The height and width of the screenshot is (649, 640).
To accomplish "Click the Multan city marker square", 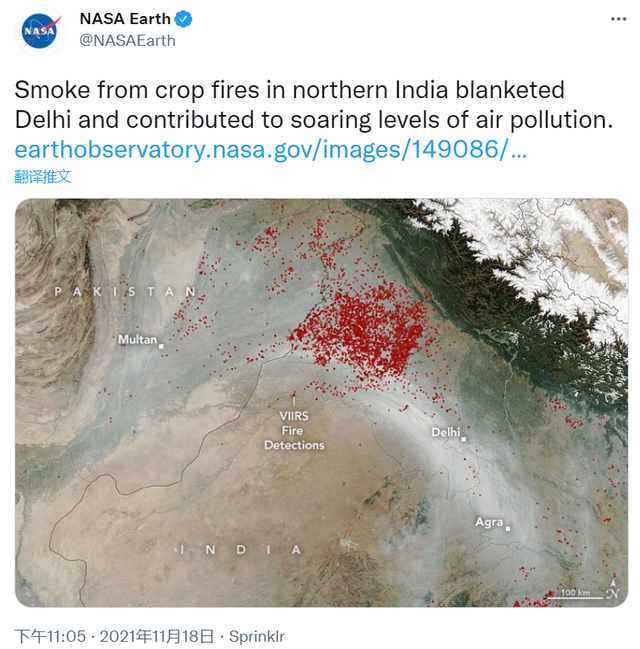I will point(161,346).
